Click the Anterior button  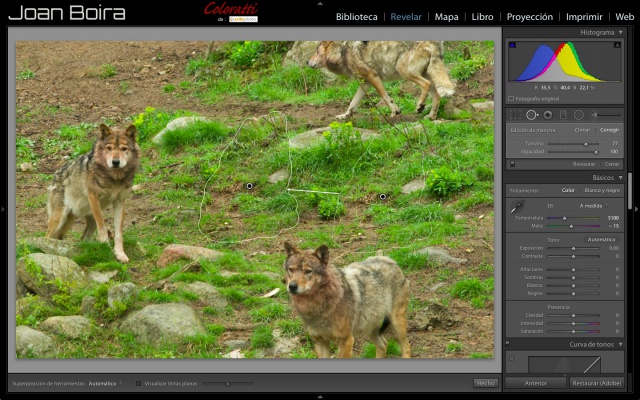(536, 383)
